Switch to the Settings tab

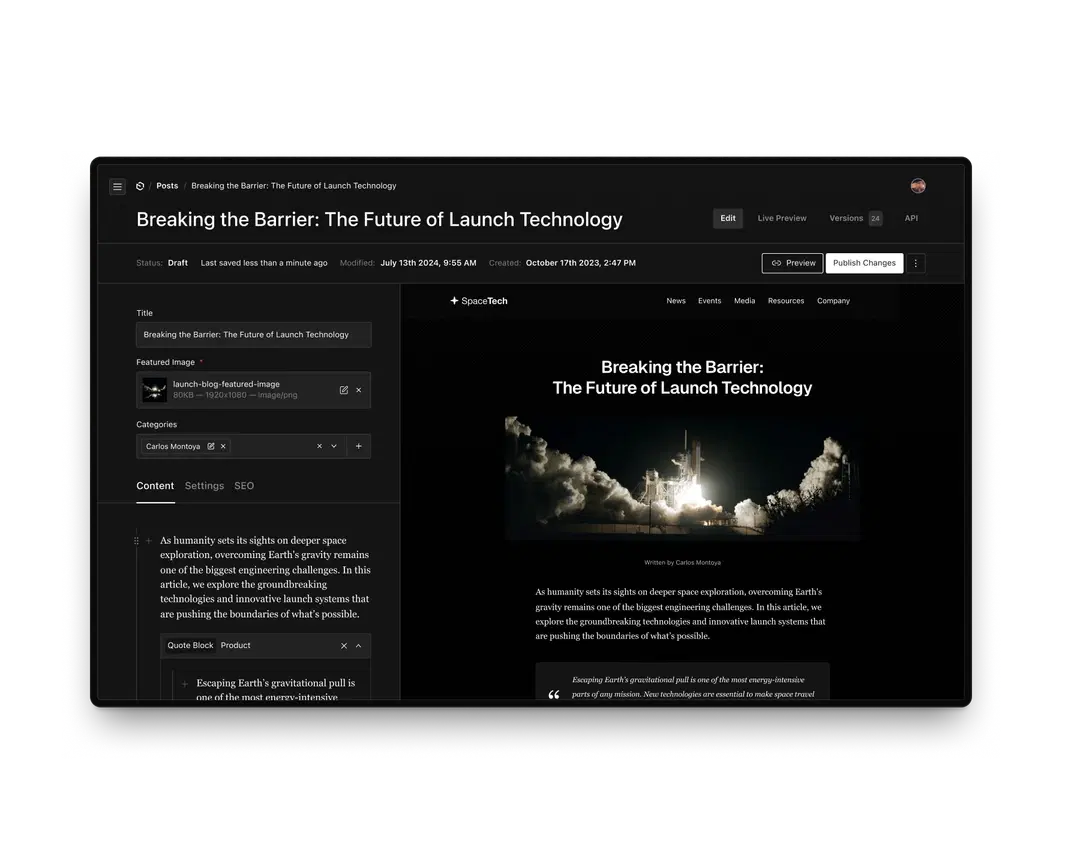(204, 486)
